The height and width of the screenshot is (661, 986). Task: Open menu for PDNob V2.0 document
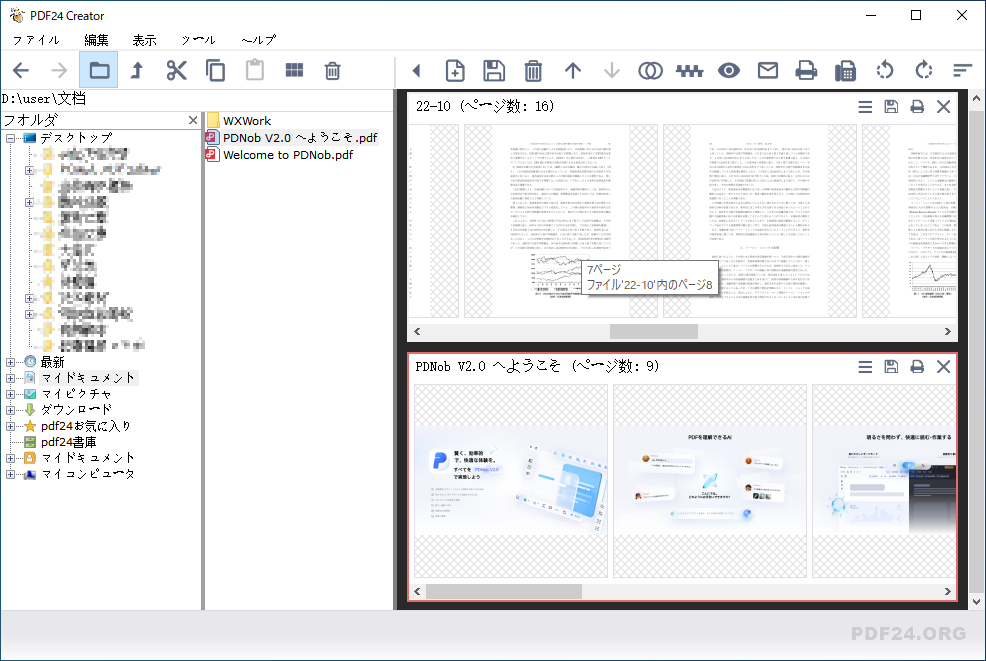865,367
